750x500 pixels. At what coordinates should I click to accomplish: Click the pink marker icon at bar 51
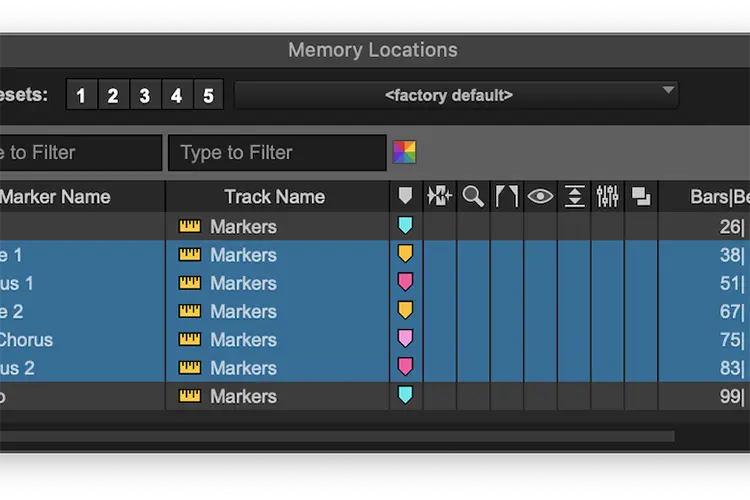pyautogui.click(x=405, y=282)
